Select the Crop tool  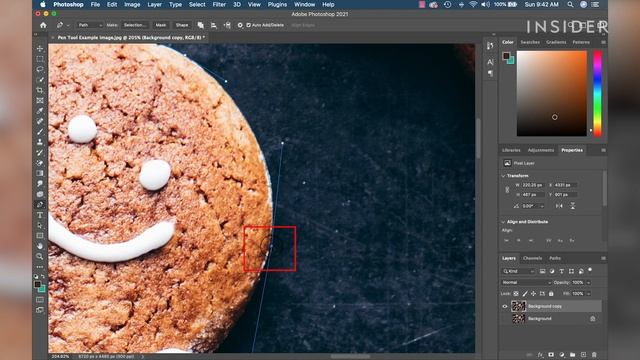click(x=40, y=90)
